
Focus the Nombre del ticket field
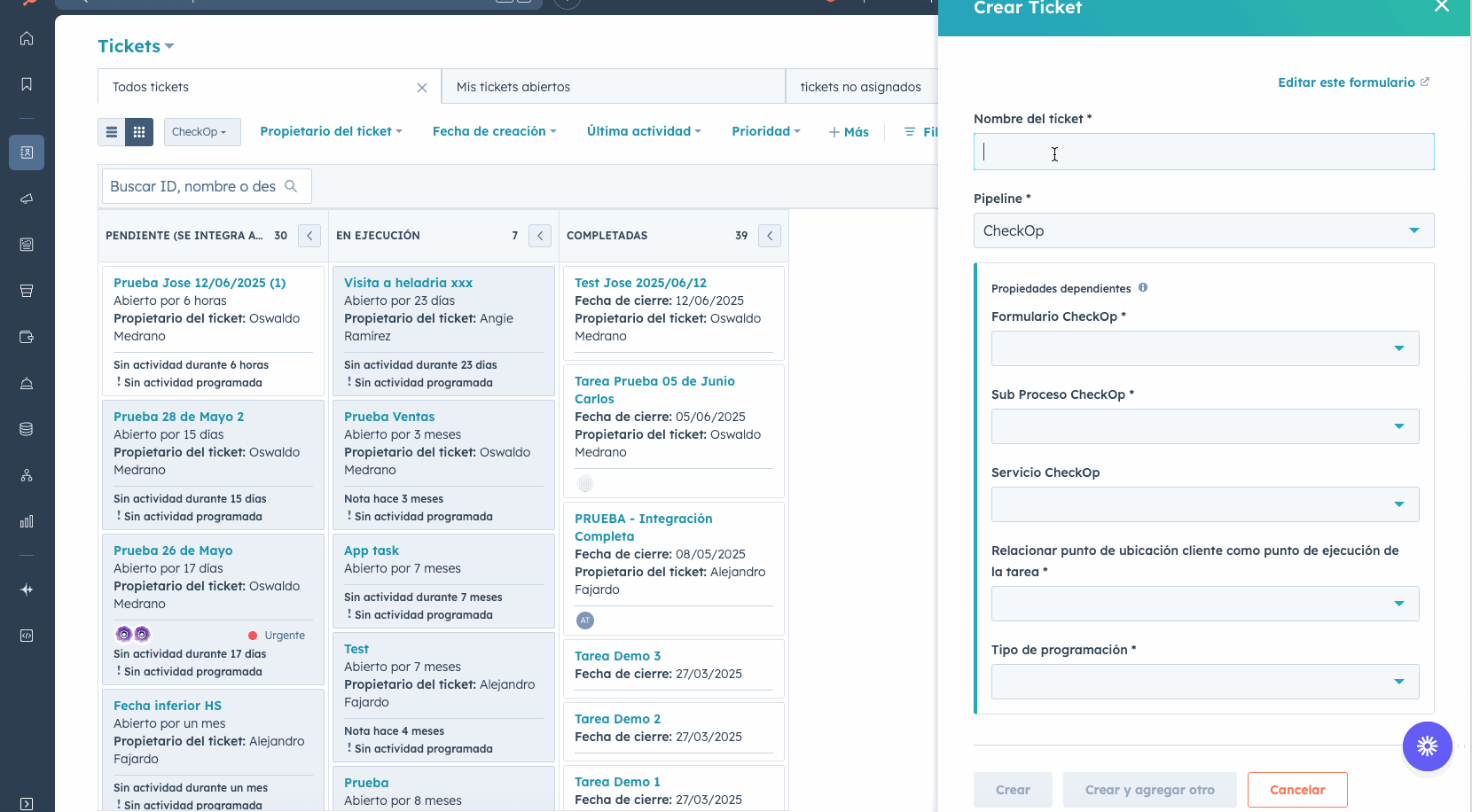click(1203, 152)
